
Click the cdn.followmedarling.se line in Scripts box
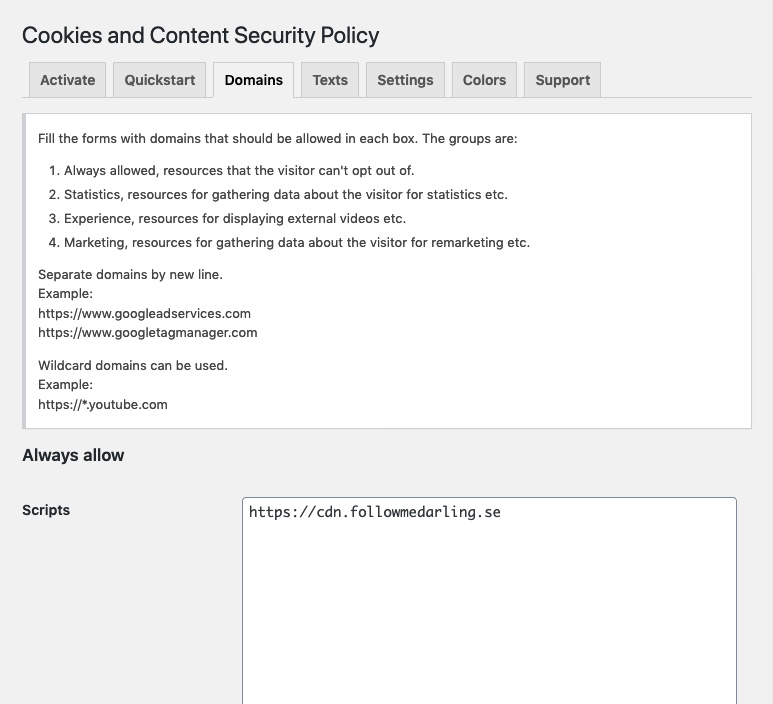[375, 512]
